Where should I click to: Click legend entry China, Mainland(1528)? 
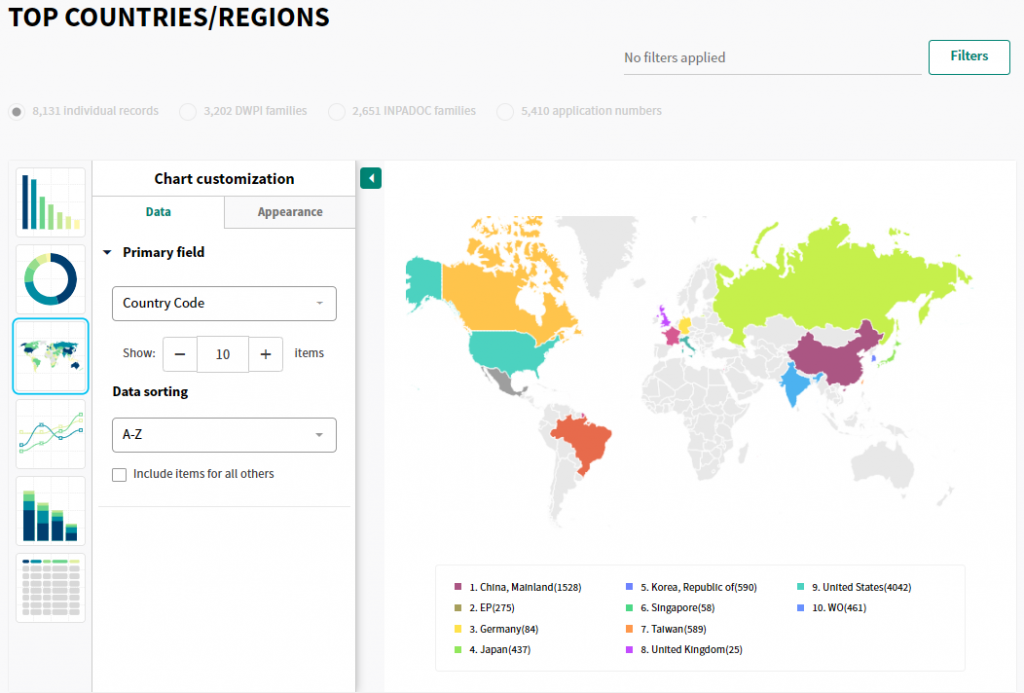[x=525, y=587]
